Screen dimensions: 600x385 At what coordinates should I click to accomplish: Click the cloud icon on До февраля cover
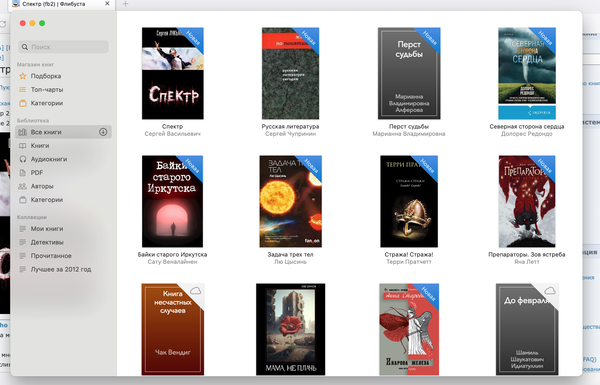(x=550, y=291)
